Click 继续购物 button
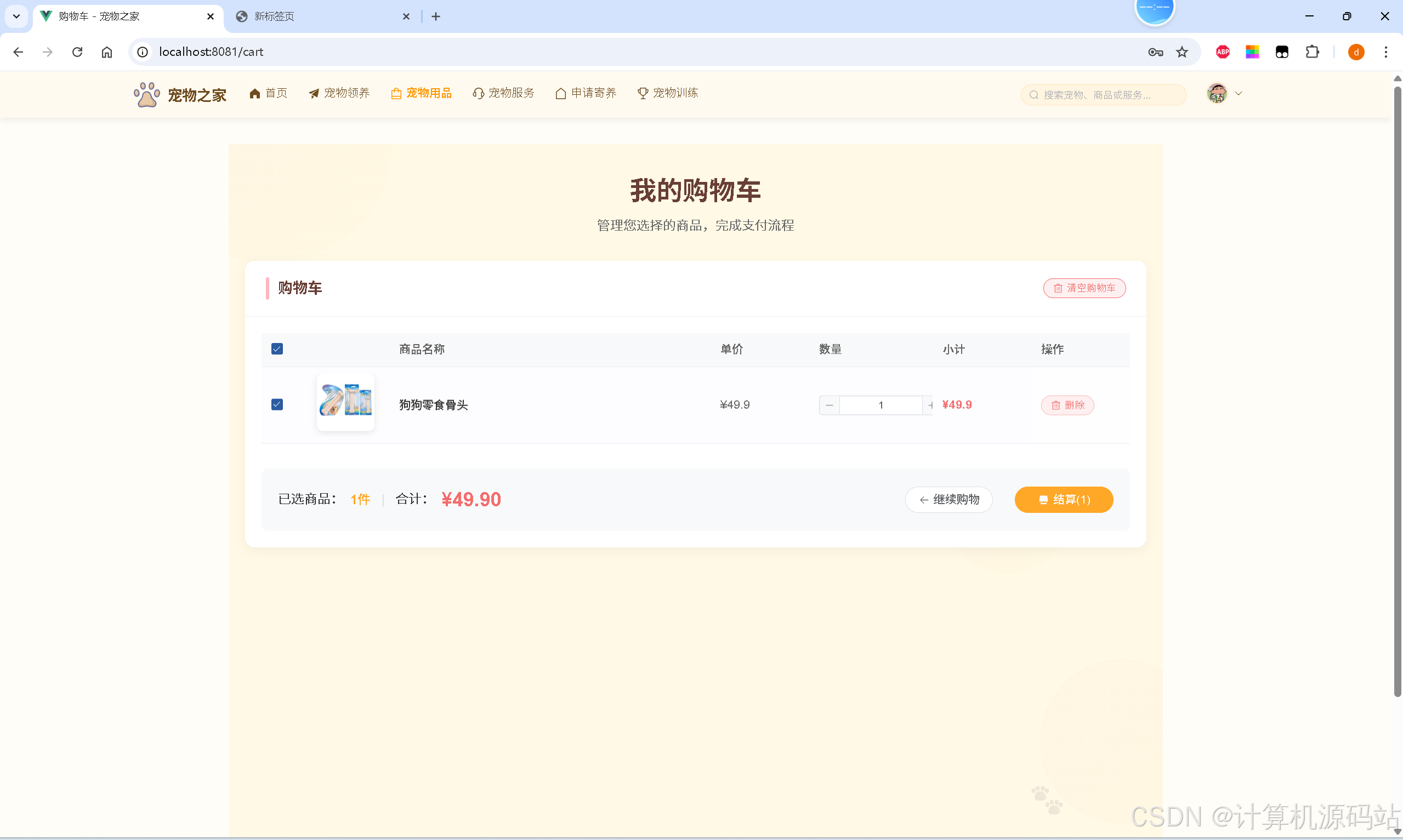1403x840 pixels. click(948, 500)
